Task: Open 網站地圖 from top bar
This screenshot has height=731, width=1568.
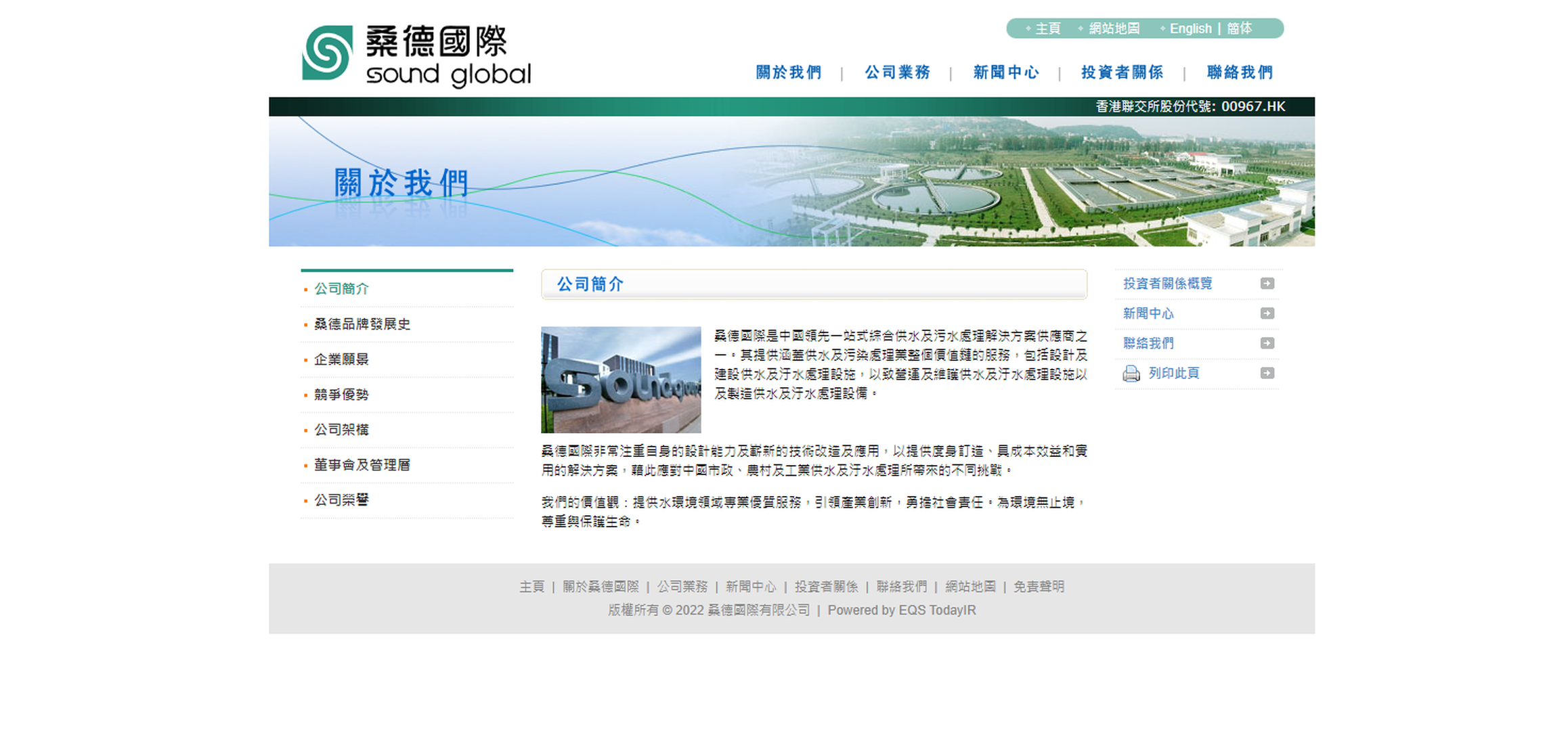Action: pos(1114,28)
